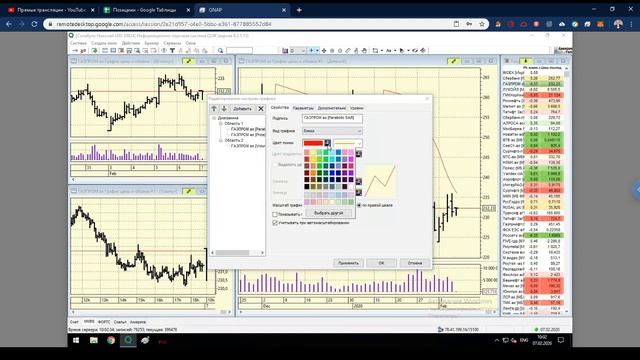
Task: Move selected chart item up with arrow icon
Action: pos(214,109)
